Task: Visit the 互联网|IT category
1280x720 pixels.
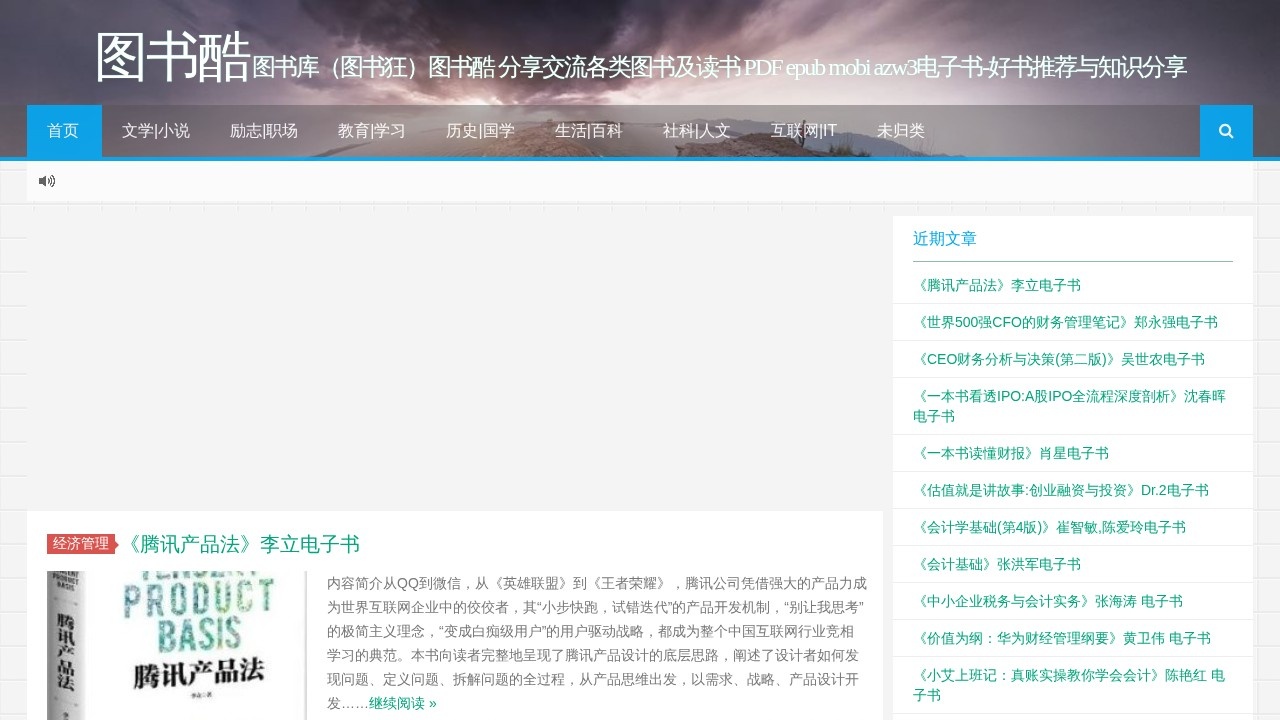Action: coord(803,131)
